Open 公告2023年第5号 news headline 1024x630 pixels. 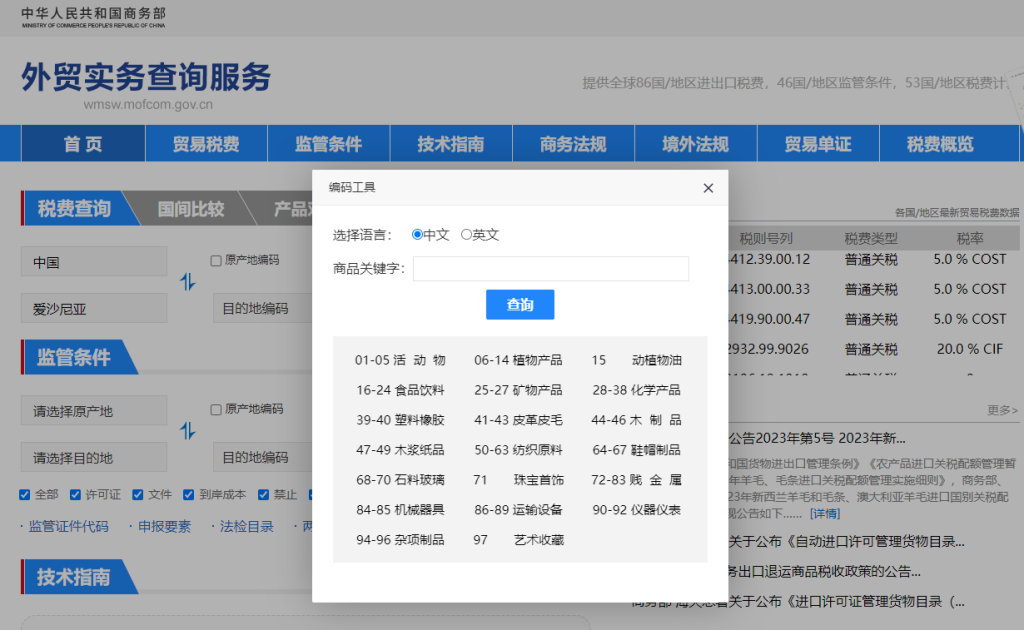[817, 438]
